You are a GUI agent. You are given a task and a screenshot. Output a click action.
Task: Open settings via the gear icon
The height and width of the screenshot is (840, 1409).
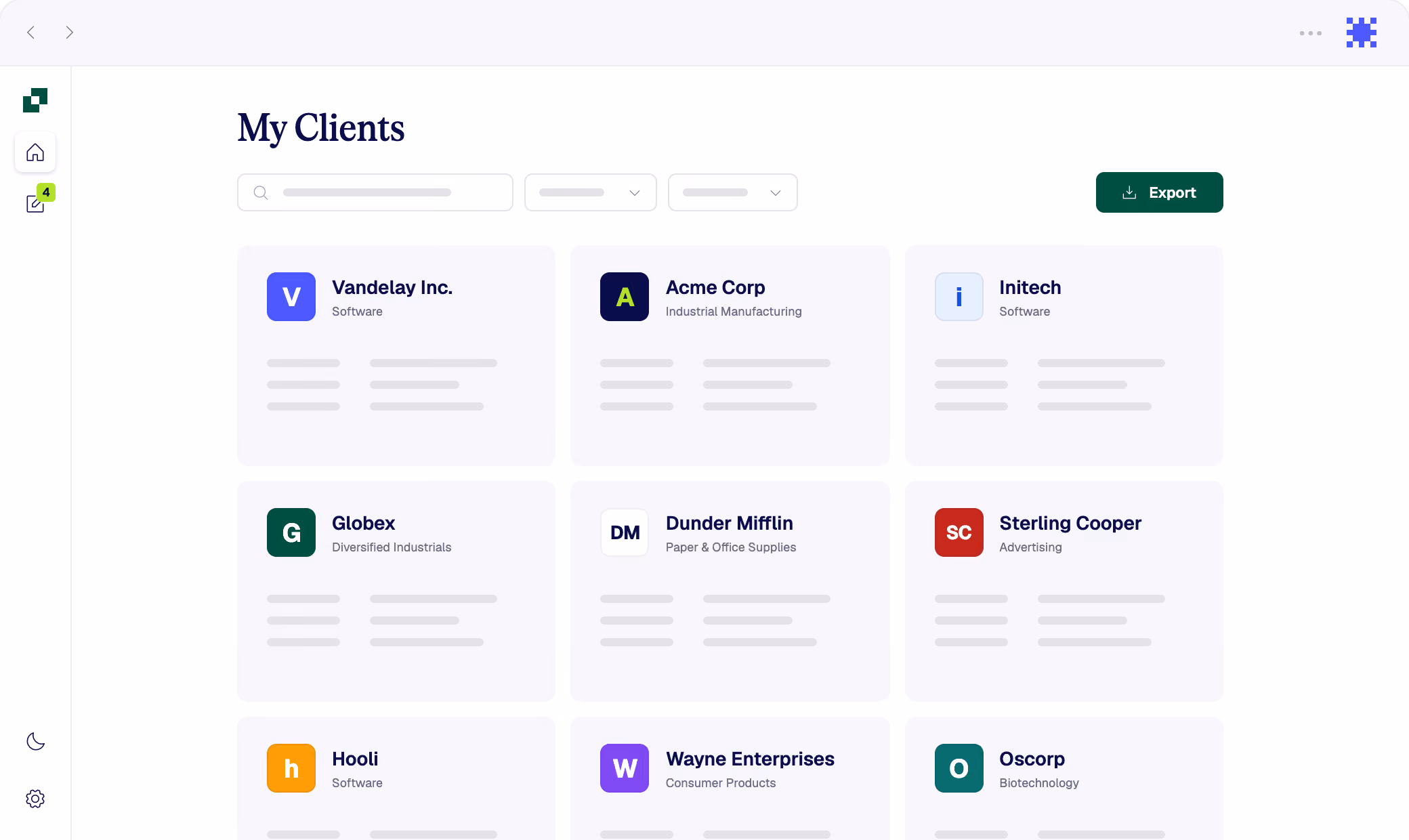[35, 799]
